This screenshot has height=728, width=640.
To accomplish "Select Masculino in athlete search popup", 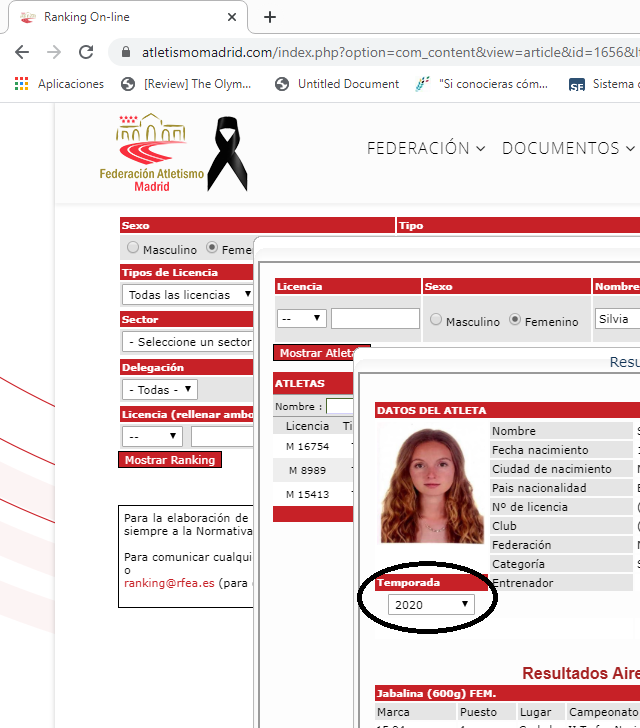I will tap(436, 319).
